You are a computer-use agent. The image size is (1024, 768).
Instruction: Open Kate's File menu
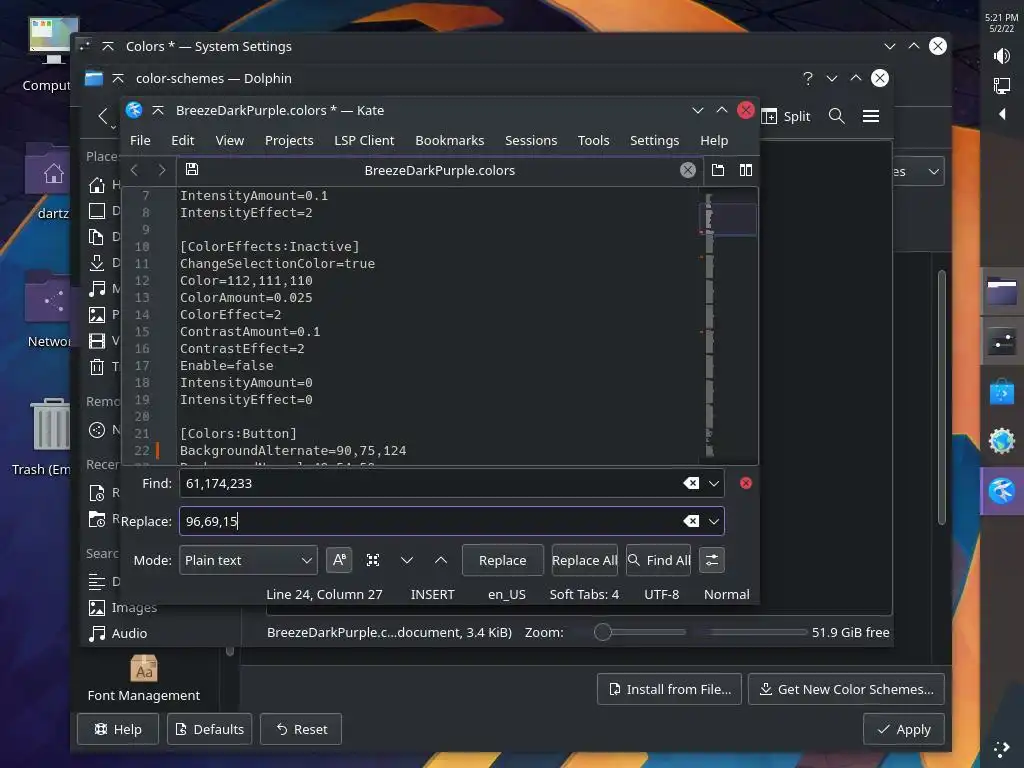(140, 140)
